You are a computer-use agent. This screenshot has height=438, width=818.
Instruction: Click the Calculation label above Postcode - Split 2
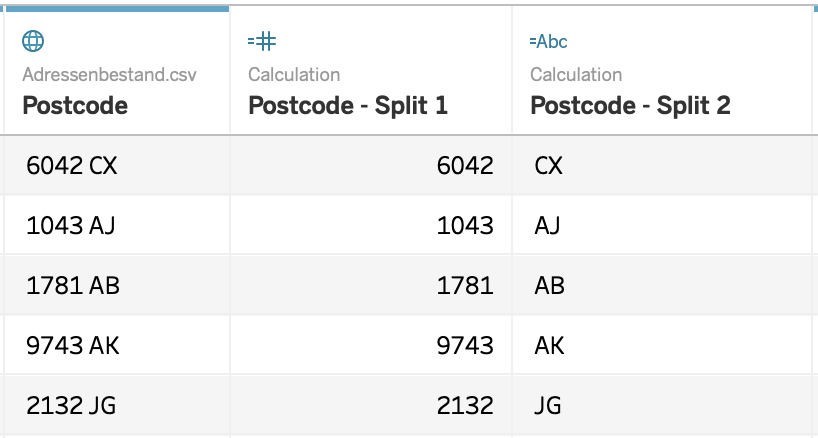point(576,75)
